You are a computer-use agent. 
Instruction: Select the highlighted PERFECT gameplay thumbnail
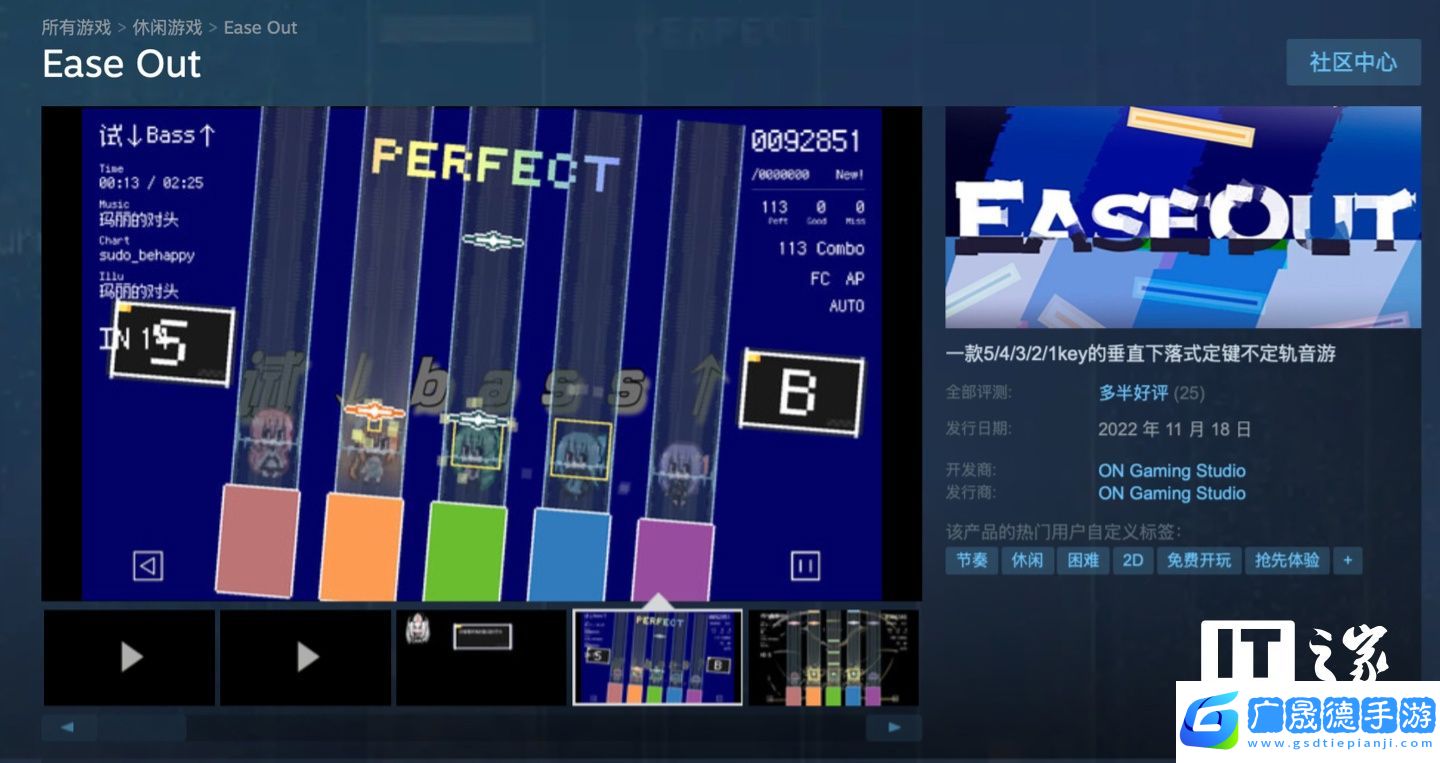pos(658,657)
